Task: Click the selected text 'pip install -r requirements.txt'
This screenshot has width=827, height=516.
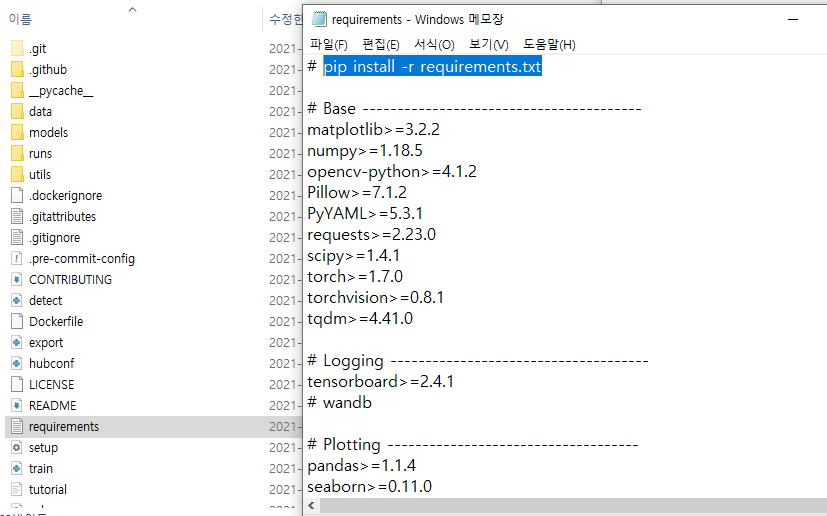Action: 432,67
